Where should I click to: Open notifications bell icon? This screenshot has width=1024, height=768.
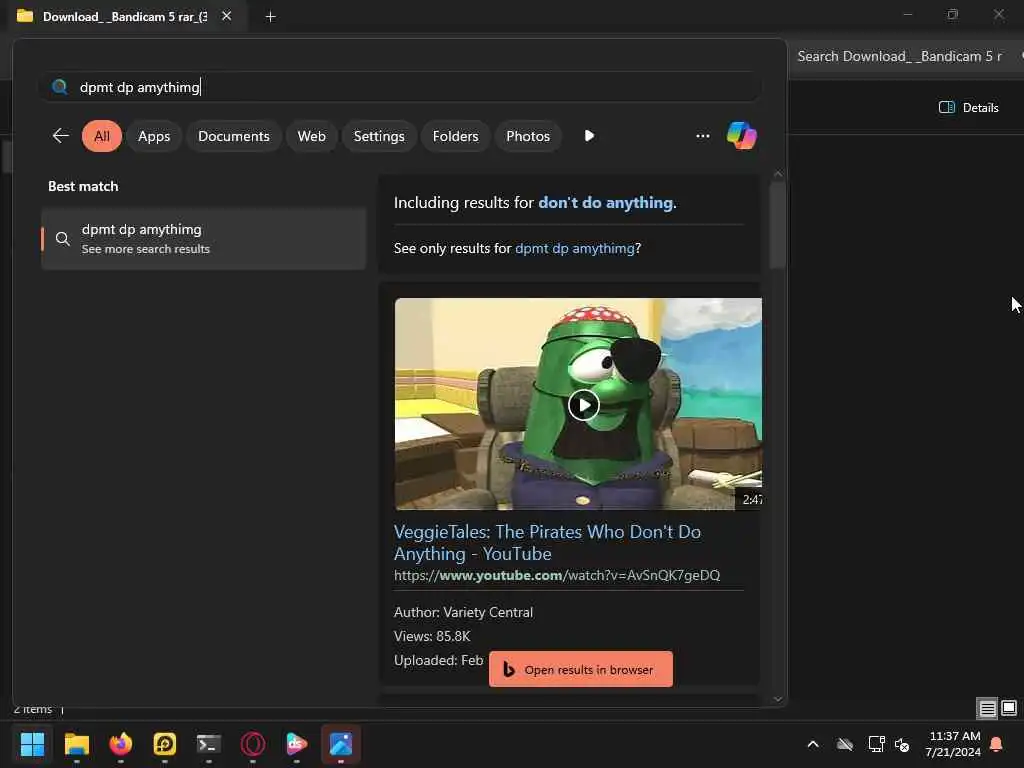point(997,744)
